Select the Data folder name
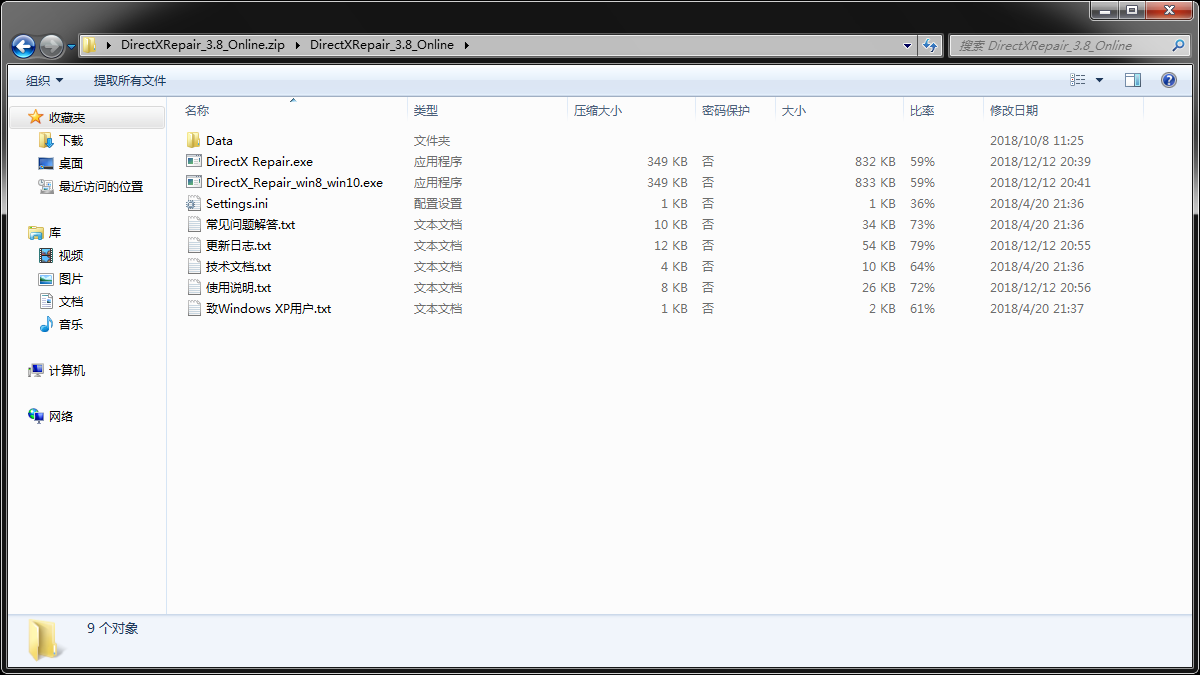 [219, 141]
